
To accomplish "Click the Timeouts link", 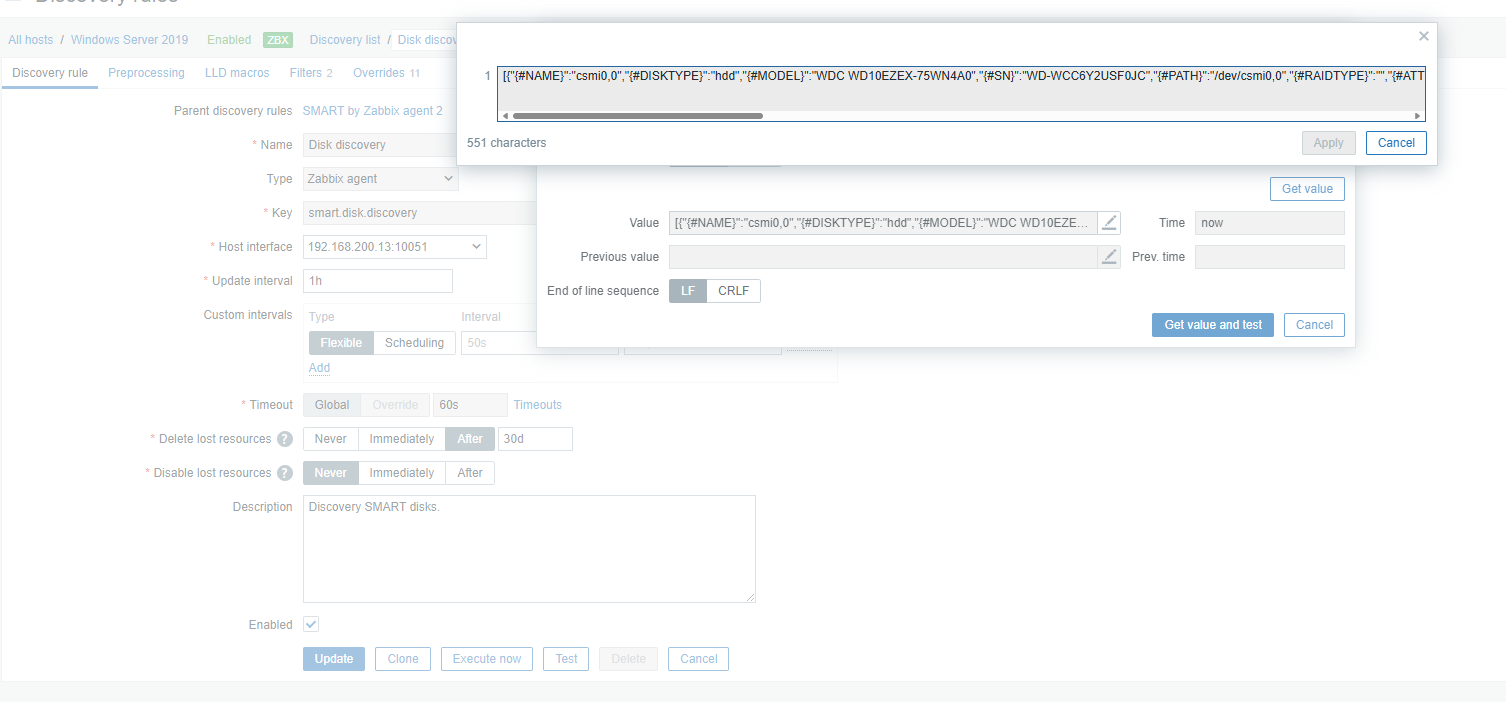I will 537,405.
